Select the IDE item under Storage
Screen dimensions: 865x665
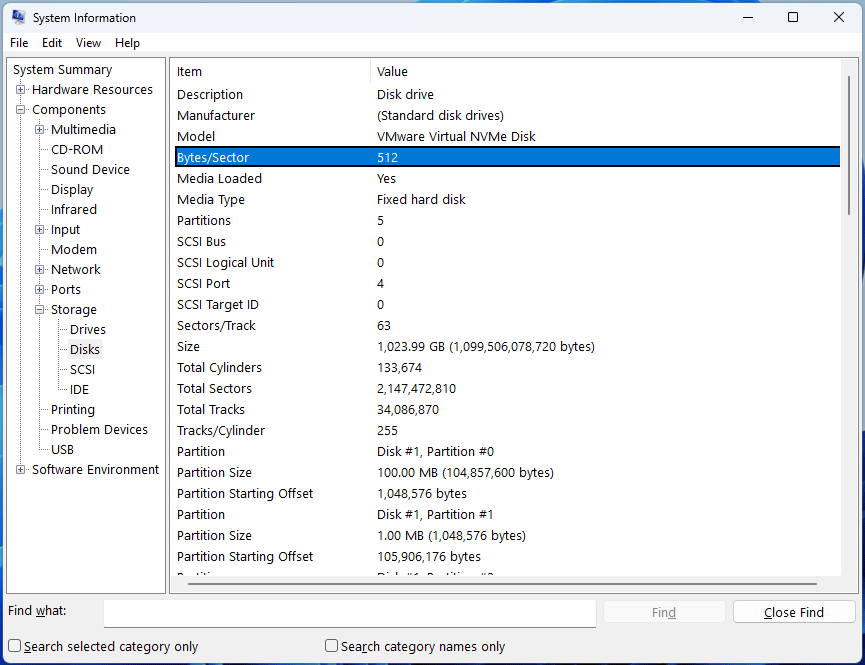pyautogui.click(x=79, y=389)
